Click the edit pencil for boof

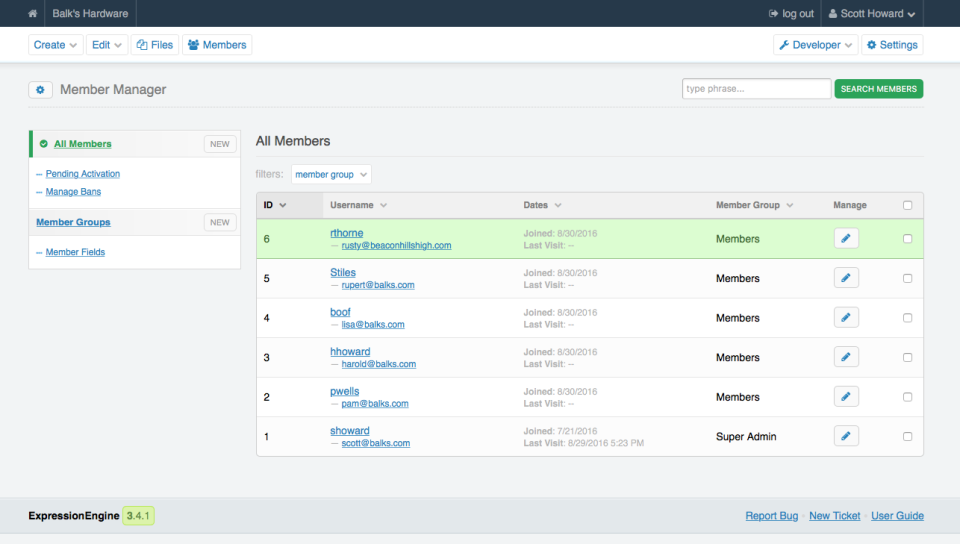click(x=846, y=318)
